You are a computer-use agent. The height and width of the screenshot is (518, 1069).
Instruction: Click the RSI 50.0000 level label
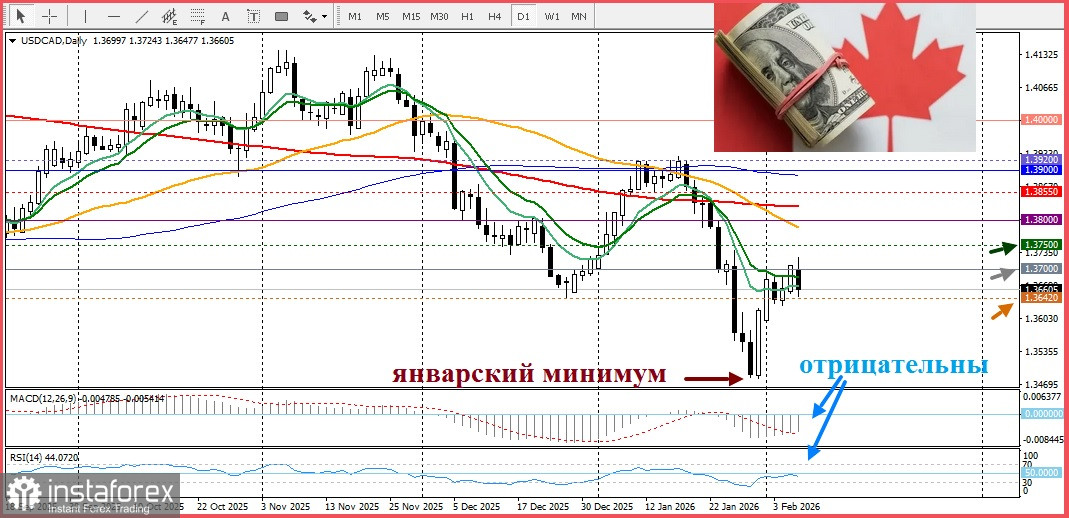(1042, 472)
